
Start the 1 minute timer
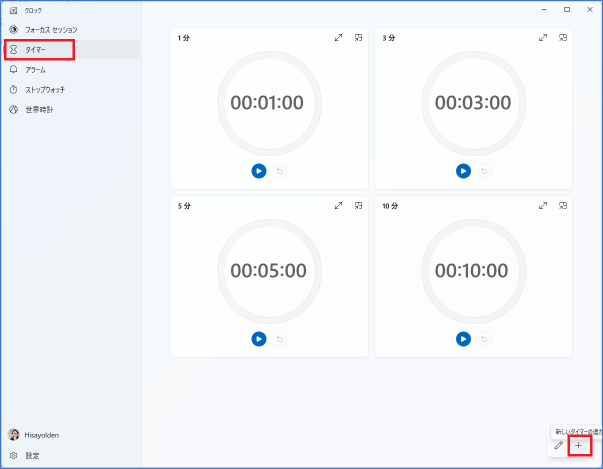(259, 171)
